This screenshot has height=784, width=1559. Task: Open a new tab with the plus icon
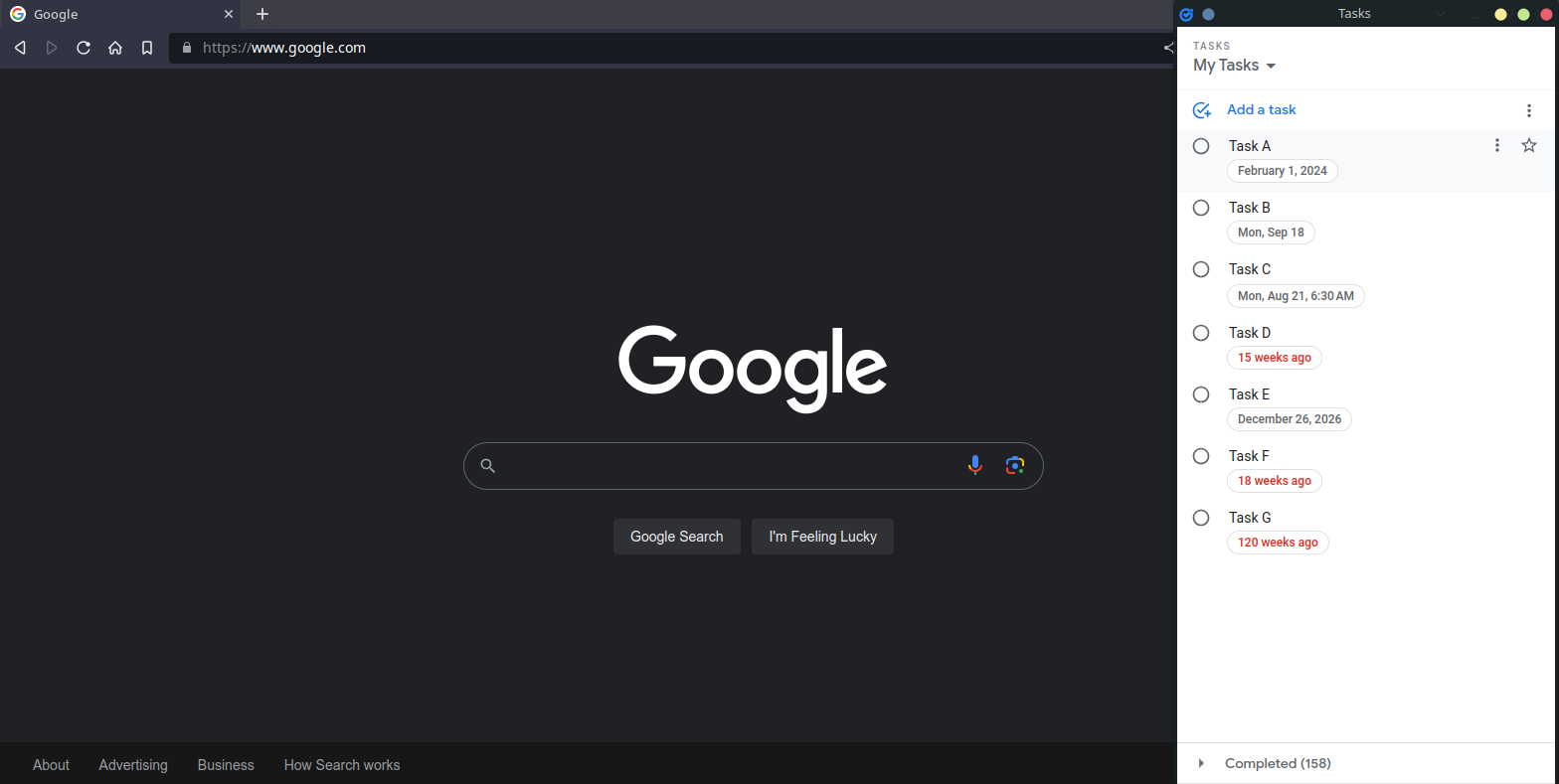pyautogui.click(x=262, y=14)
